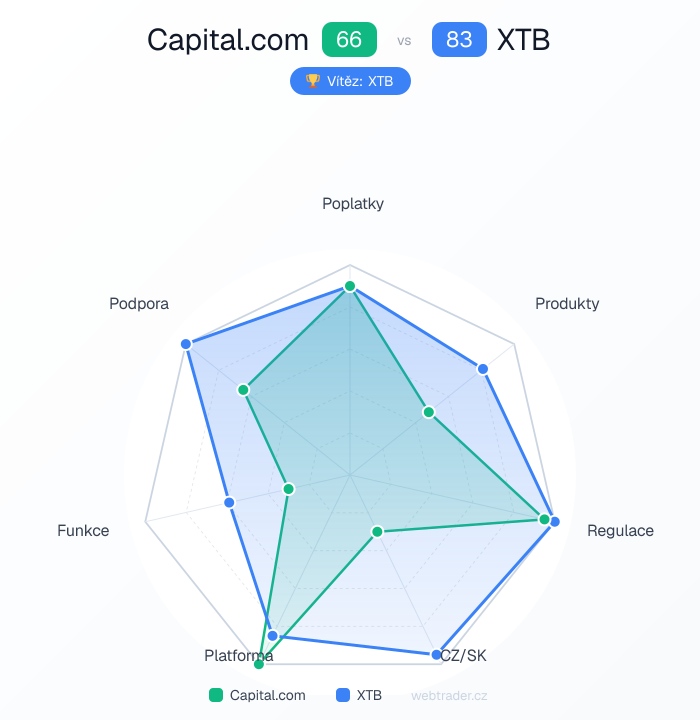
Task: Click the Regulace axis label
Action: 620,530
